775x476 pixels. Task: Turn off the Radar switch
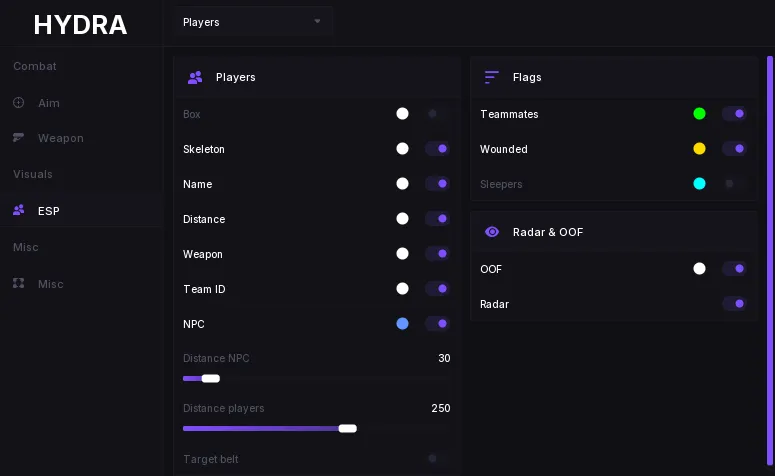[x=734, y=303]
